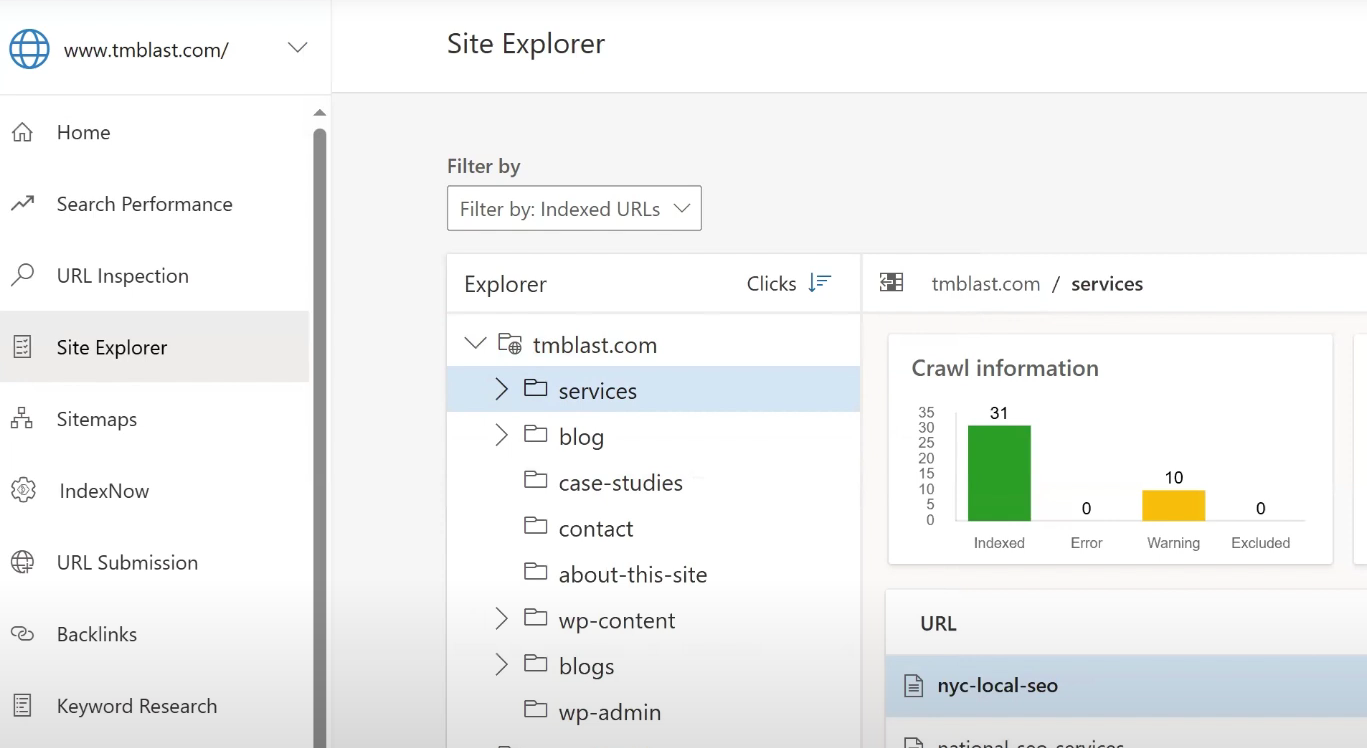This screenshot has width=1367, height=748.
Task: Select wp-admin in the tree
Action: [x=609, y=713]
